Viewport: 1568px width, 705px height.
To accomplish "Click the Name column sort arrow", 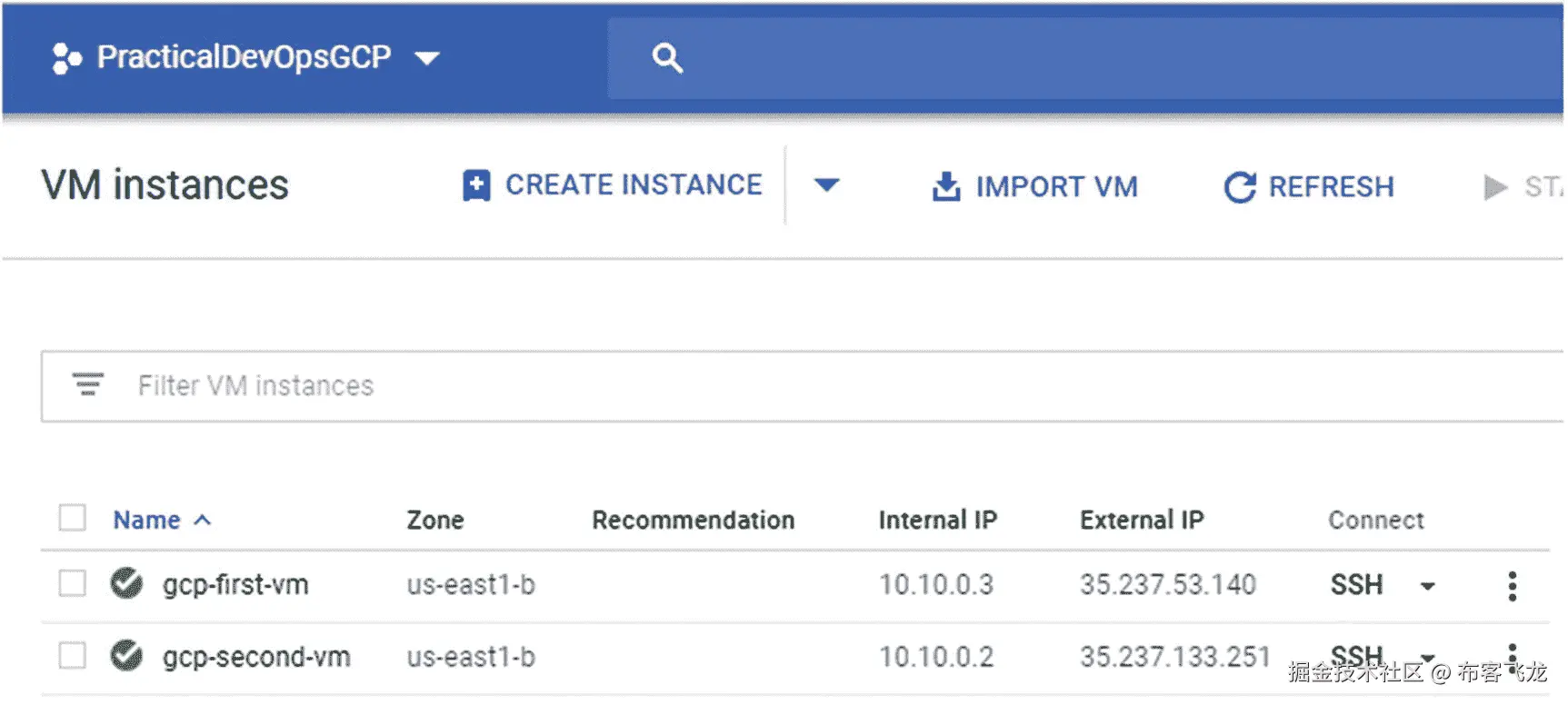I will (x=203, y=521).
